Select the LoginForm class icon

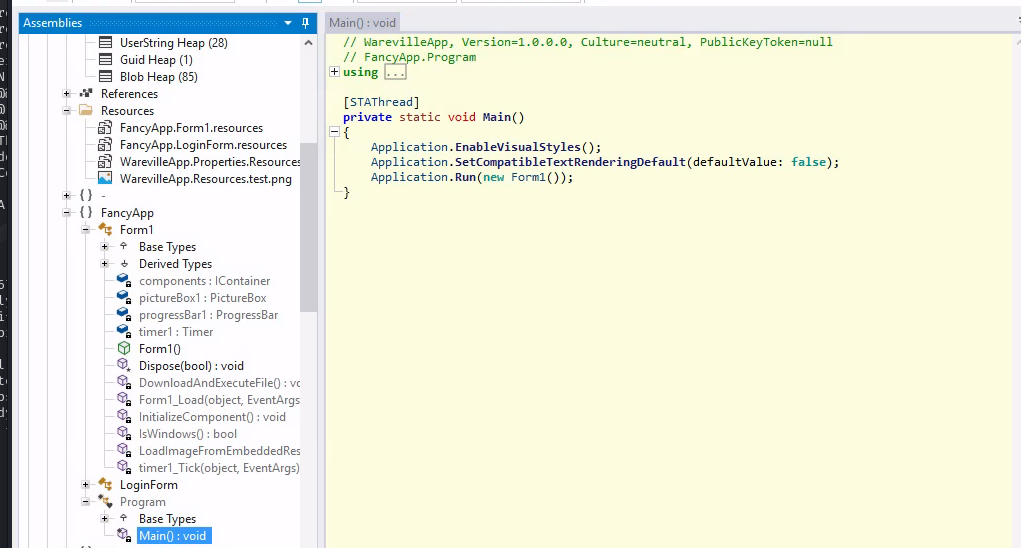click(105, 485)
